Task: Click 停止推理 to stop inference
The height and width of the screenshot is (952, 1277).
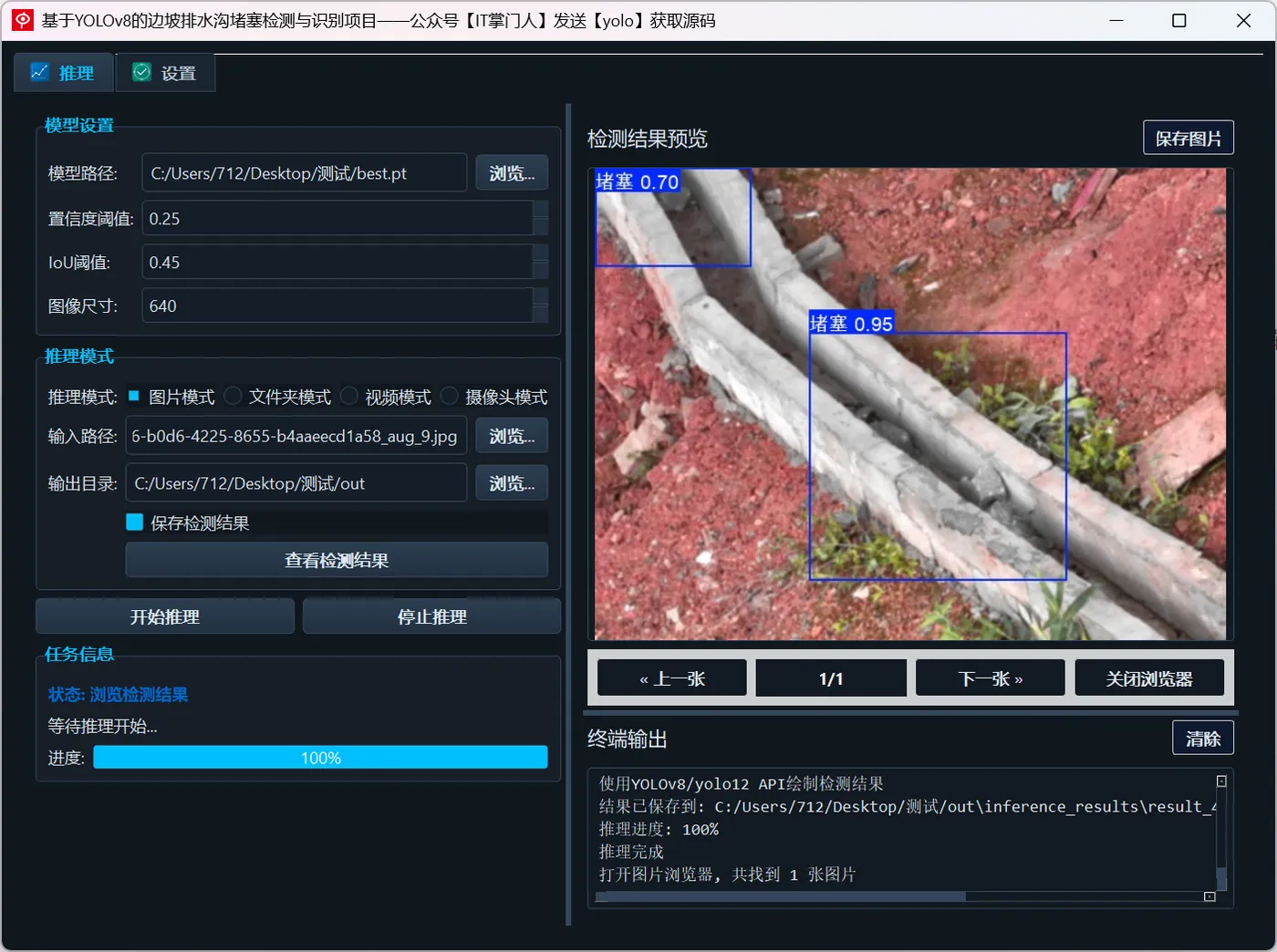Action: click(x=431, y=616)
